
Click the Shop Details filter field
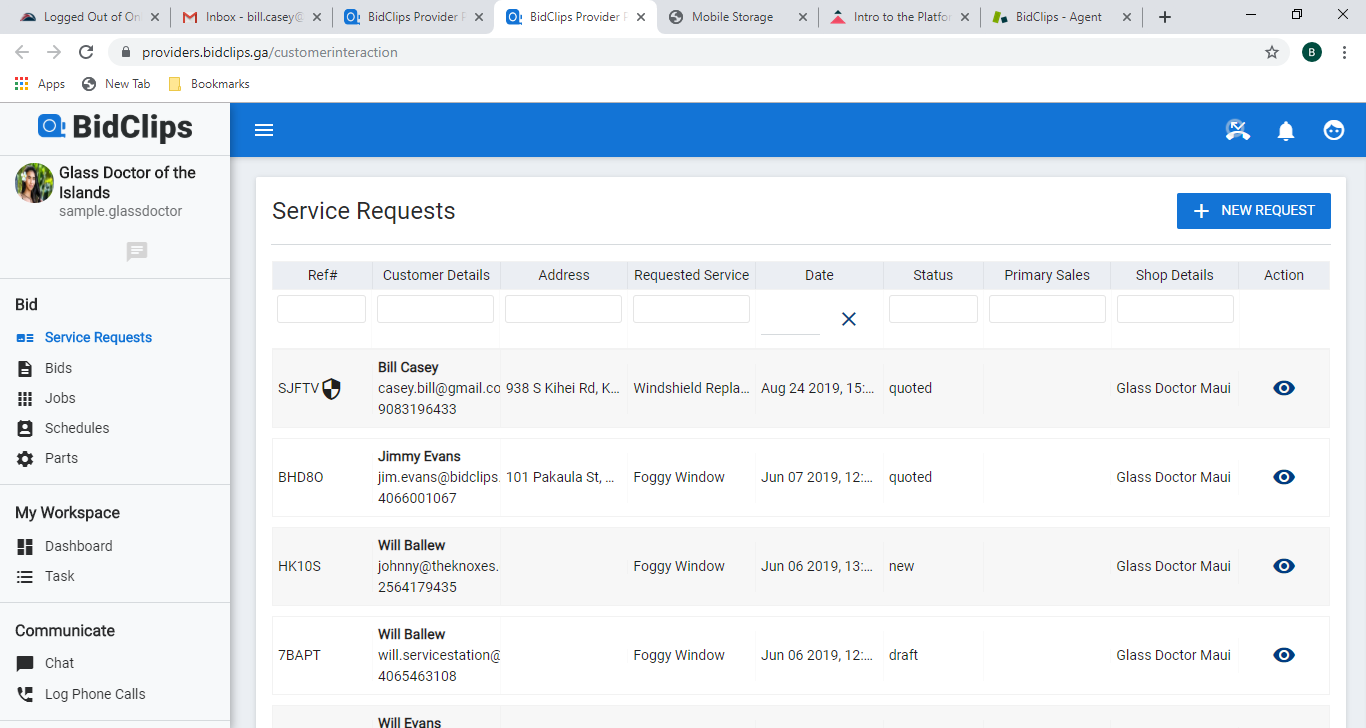tap(1175, 309)
